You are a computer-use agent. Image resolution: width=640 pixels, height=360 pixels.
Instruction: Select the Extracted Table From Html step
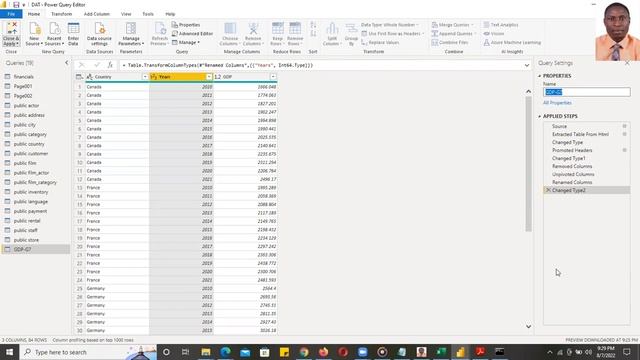click(x=586, y=134)
